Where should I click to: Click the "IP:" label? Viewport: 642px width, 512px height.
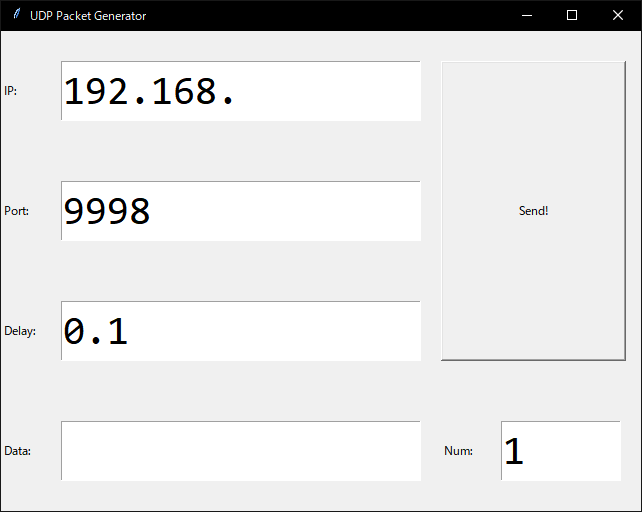pyautogui.click(x=11, y=91)
